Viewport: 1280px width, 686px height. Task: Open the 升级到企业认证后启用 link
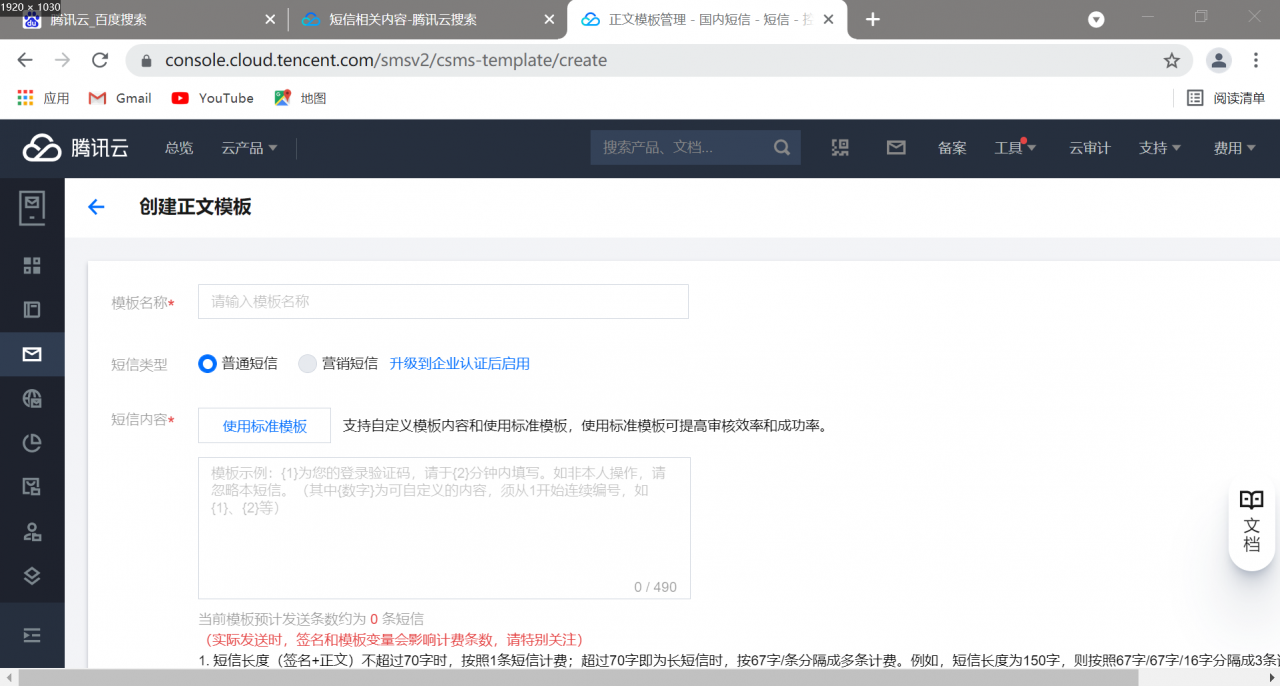click(x=459, y=364)
